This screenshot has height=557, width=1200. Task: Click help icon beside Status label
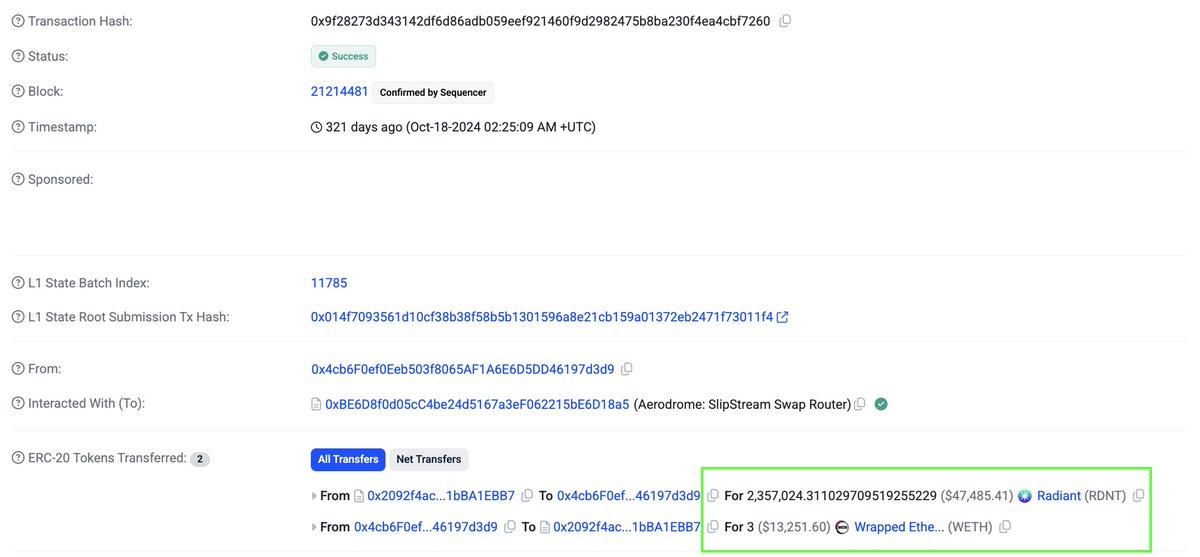(17, 56)
